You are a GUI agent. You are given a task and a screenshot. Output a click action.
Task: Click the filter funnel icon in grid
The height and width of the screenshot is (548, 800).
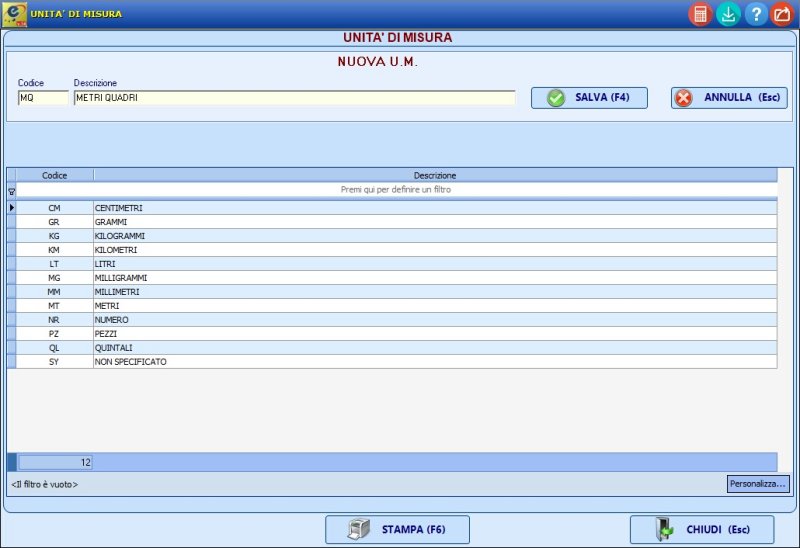tap(11, 192)
